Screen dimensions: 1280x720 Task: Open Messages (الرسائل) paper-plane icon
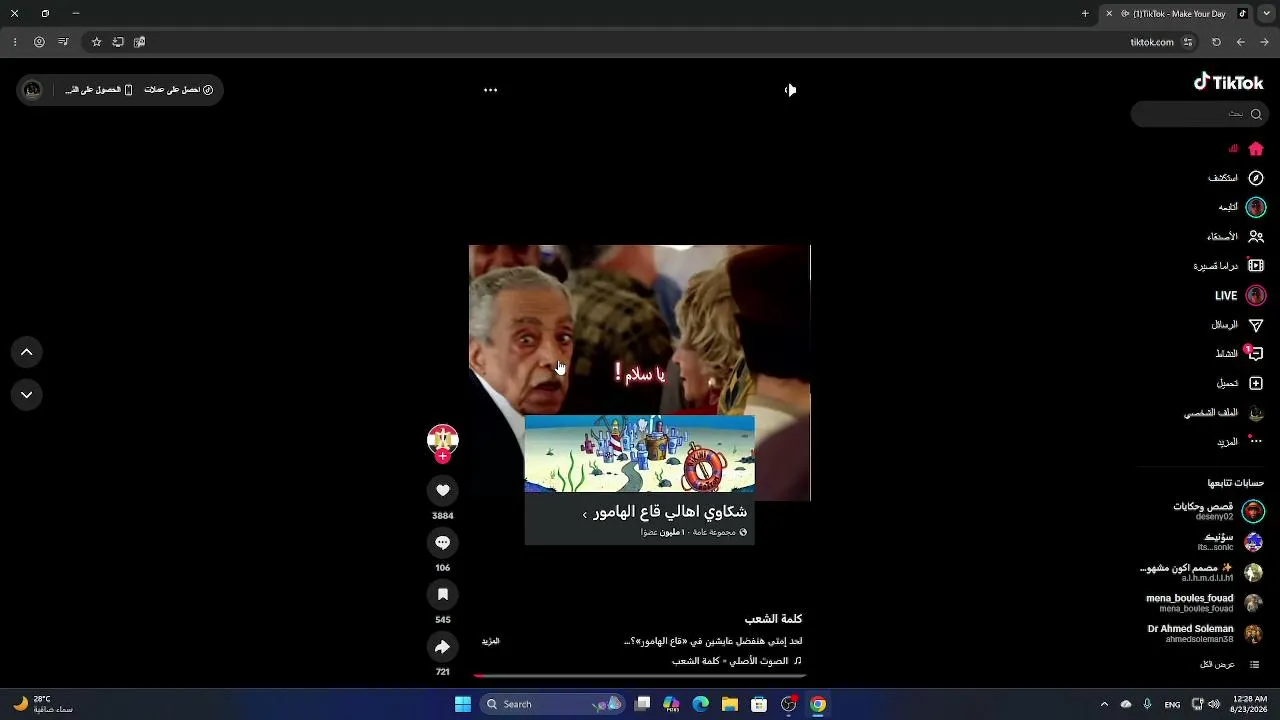pos(1256,325)
